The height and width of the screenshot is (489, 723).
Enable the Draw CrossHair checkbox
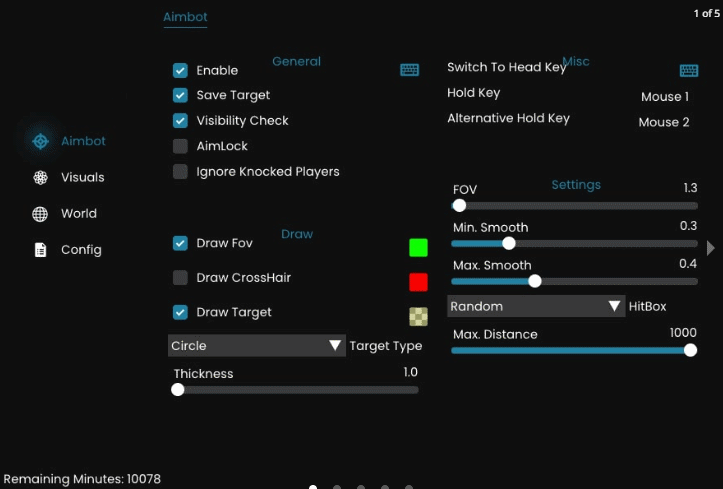pyautogui.click(x=180, y=277)
